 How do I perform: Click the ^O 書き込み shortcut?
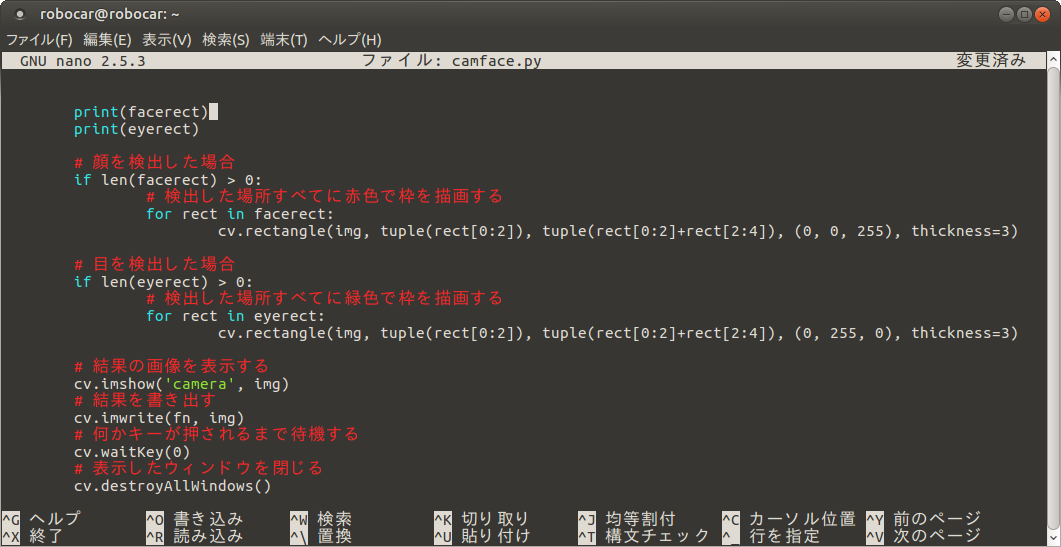194,519
